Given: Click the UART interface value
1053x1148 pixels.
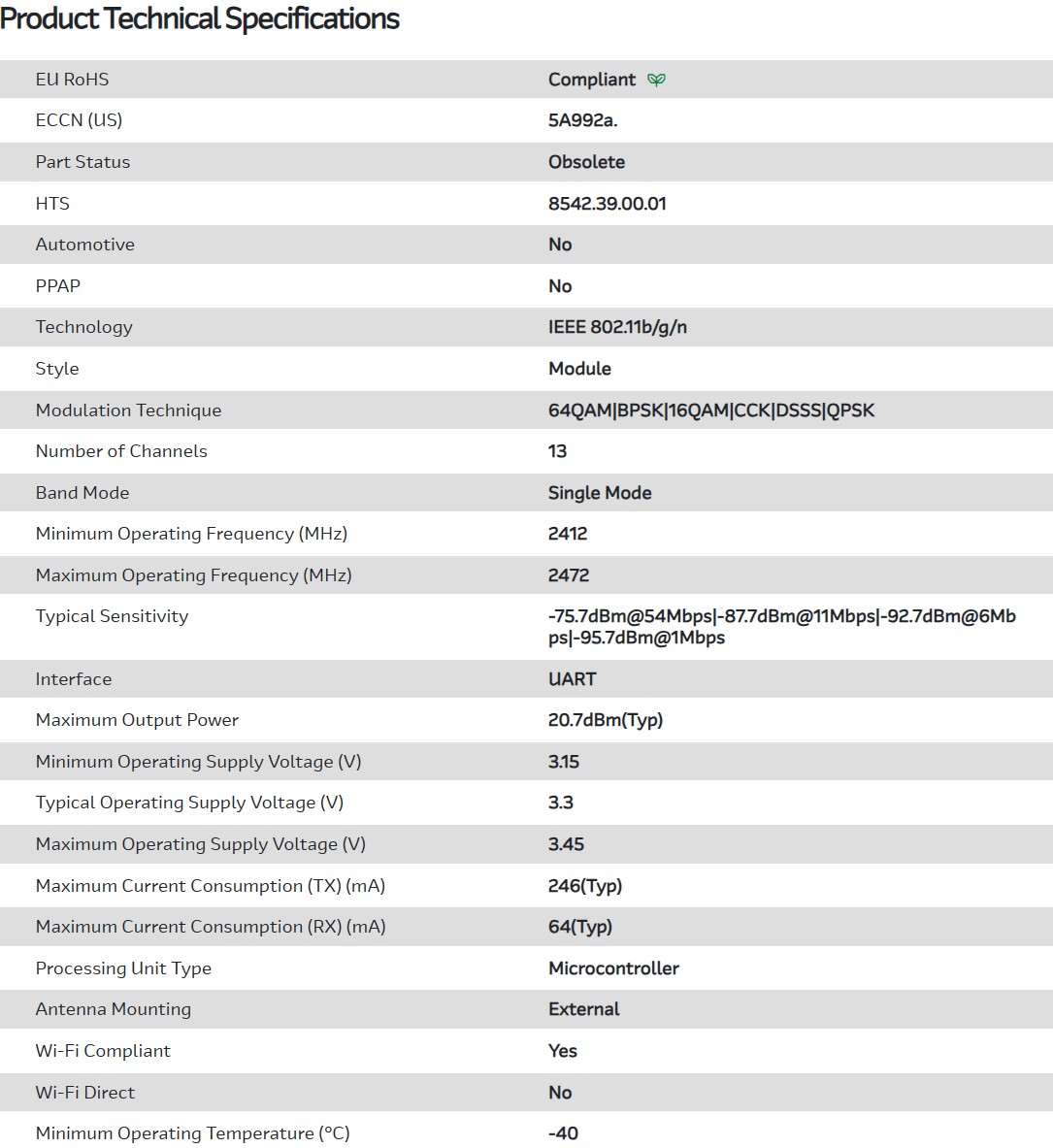Looking at the screenshot, I should (x=572, y=679).
